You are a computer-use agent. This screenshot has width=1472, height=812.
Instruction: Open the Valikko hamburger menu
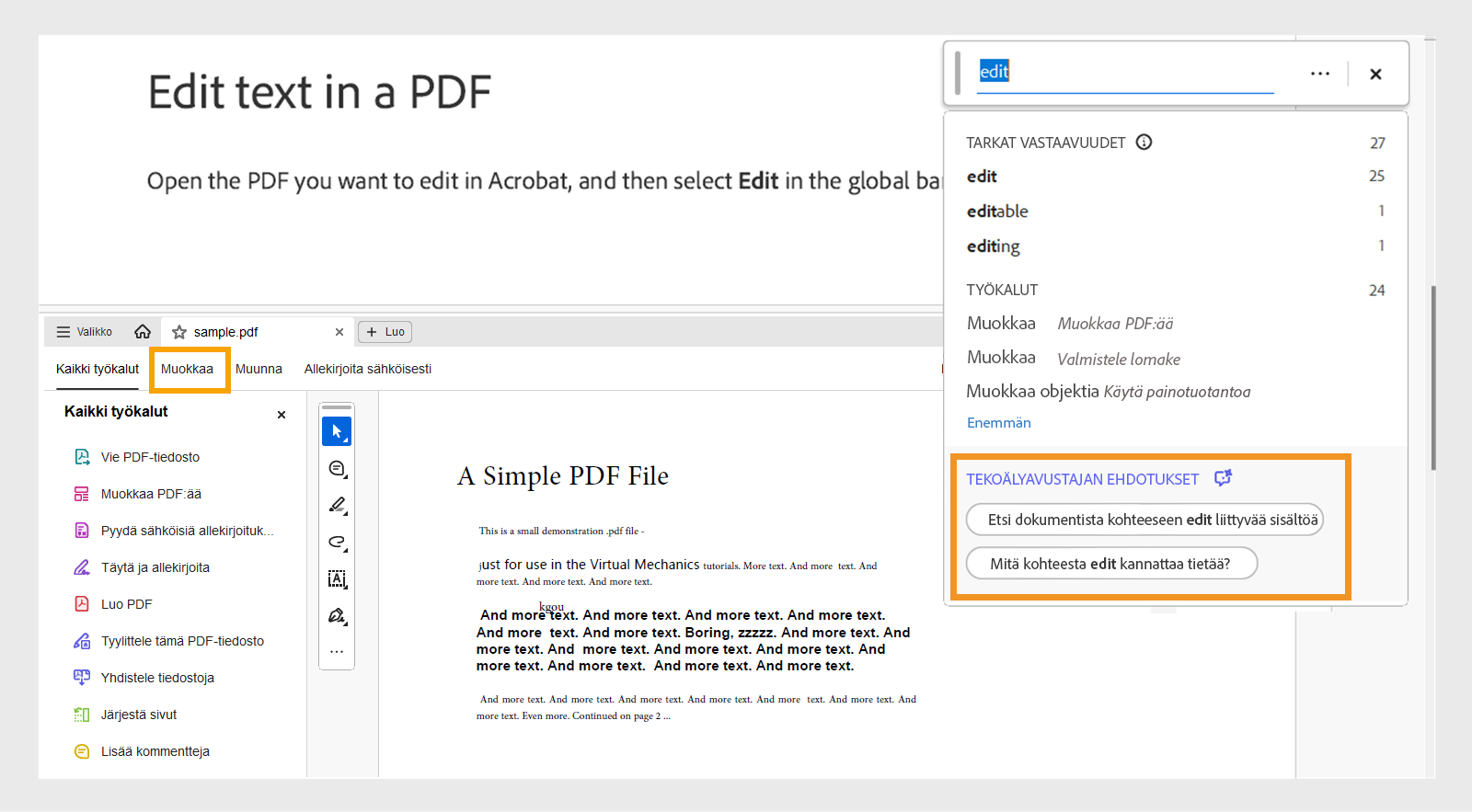pos(84,332)
